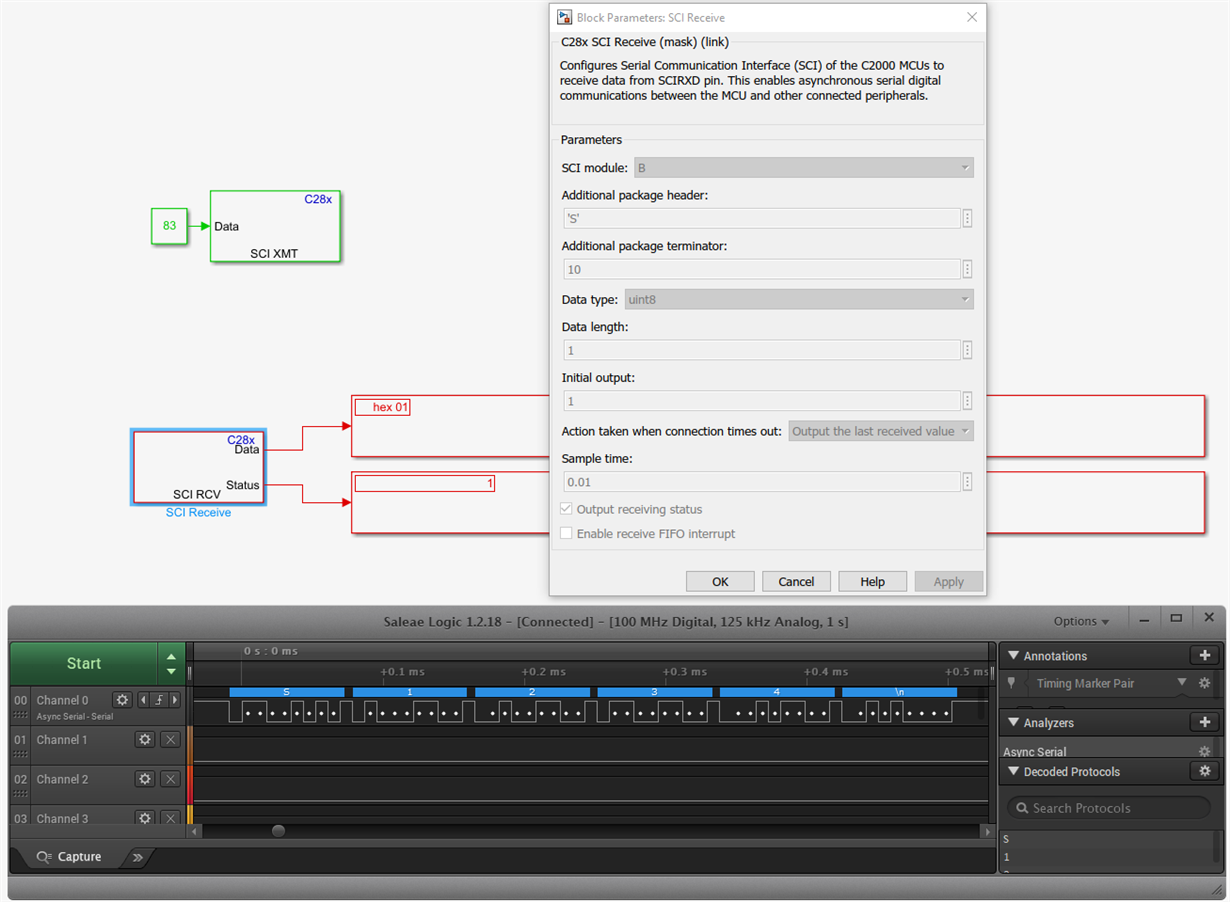Image resolution: width=1230 pixels, height=902 pixels.
Task: Collapse the Annotations panel
Action: coord(1013,656)
